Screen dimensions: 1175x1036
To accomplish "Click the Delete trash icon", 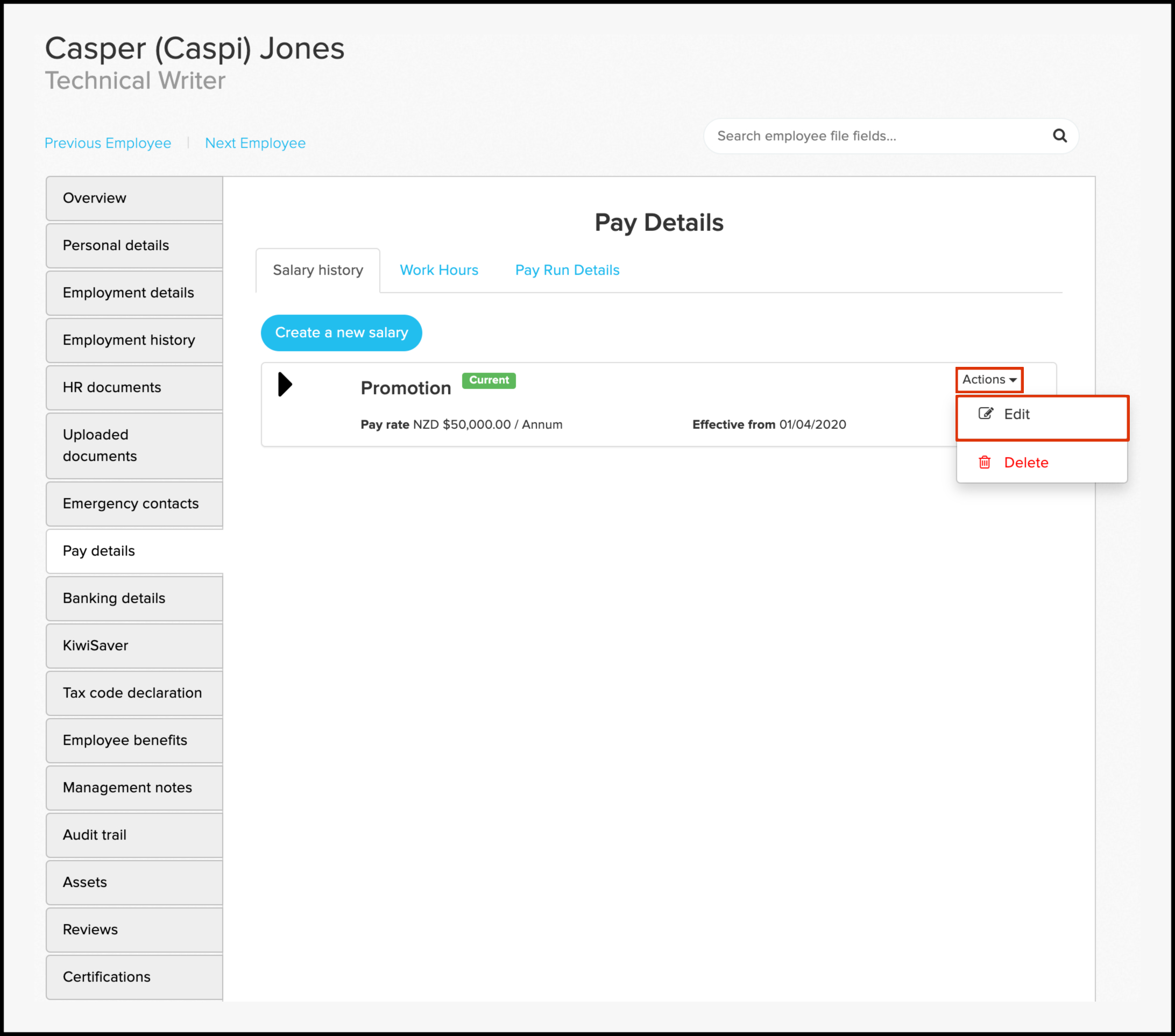I will coord(984,462).
